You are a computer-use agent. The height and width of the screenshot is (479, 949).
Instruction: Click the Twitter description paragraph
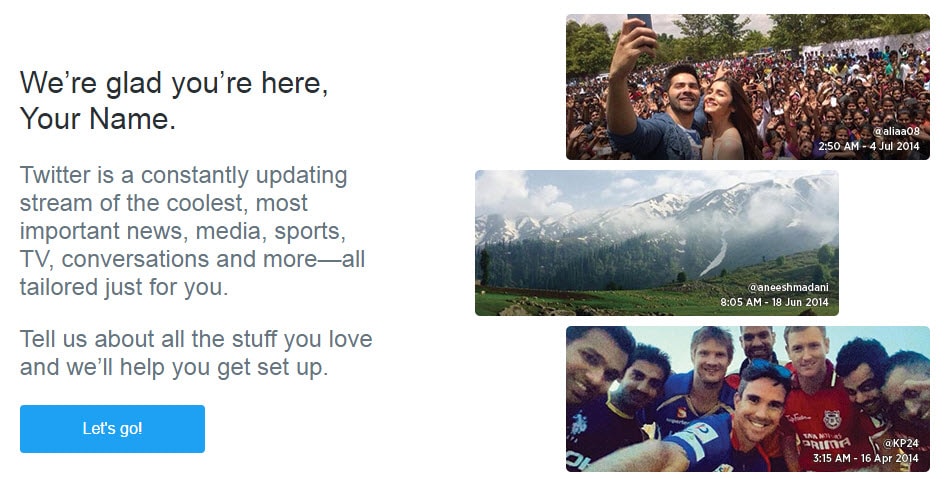(192, 232)
